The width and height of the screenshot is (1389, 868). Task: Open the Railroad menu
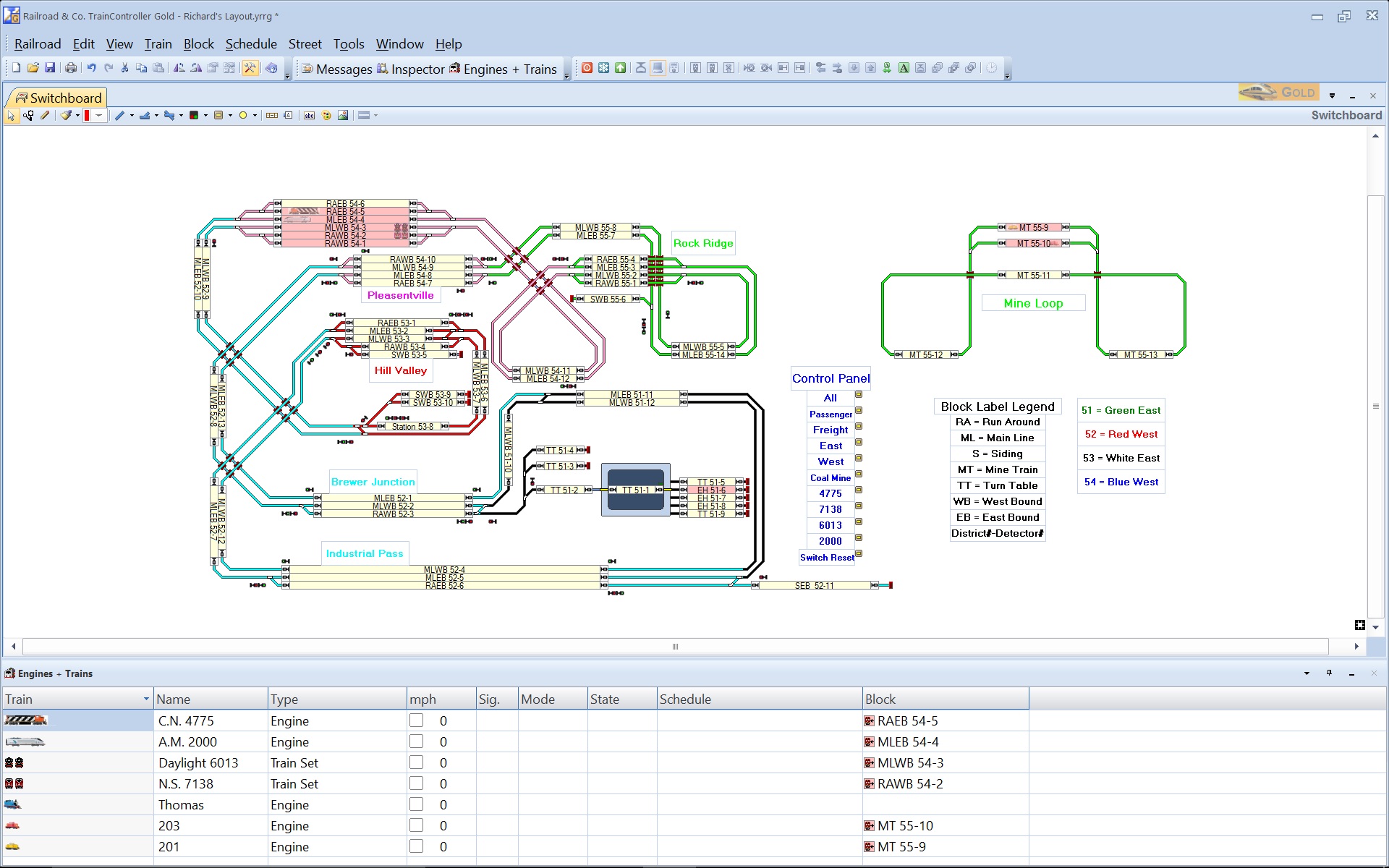pyautogui.click(x=38, y=44)
